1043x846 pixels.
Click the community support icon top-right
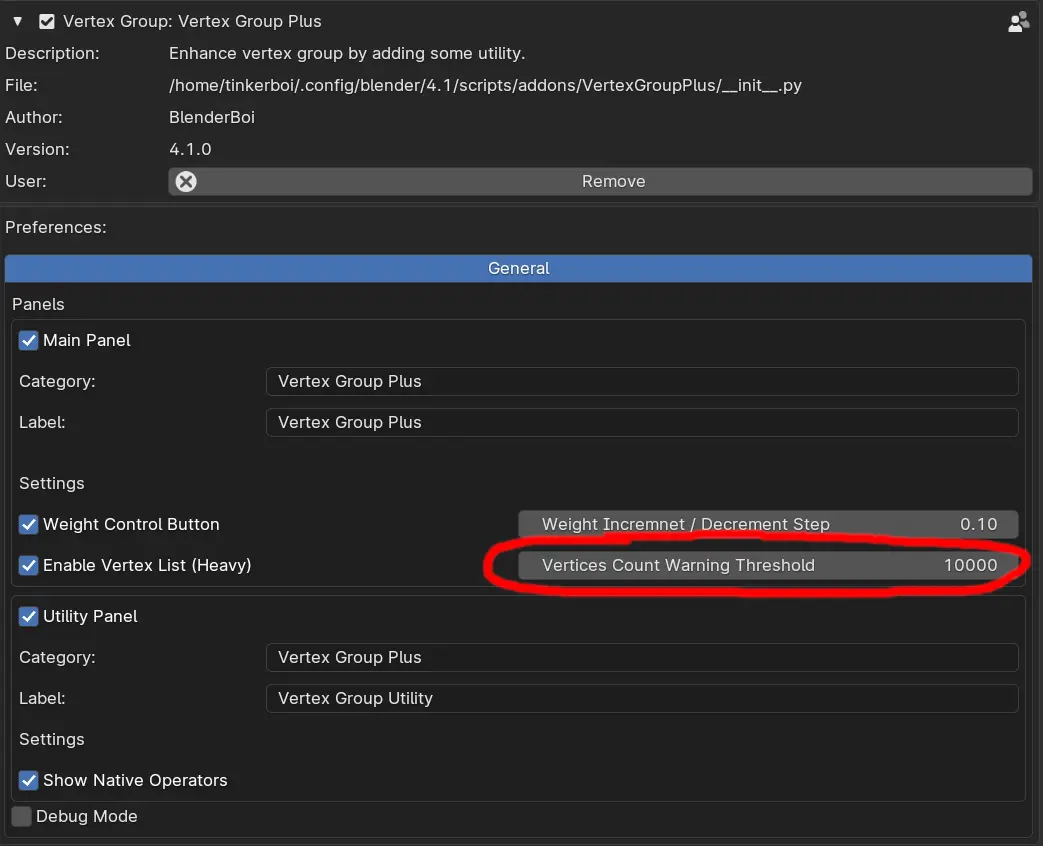[1018, 20]
